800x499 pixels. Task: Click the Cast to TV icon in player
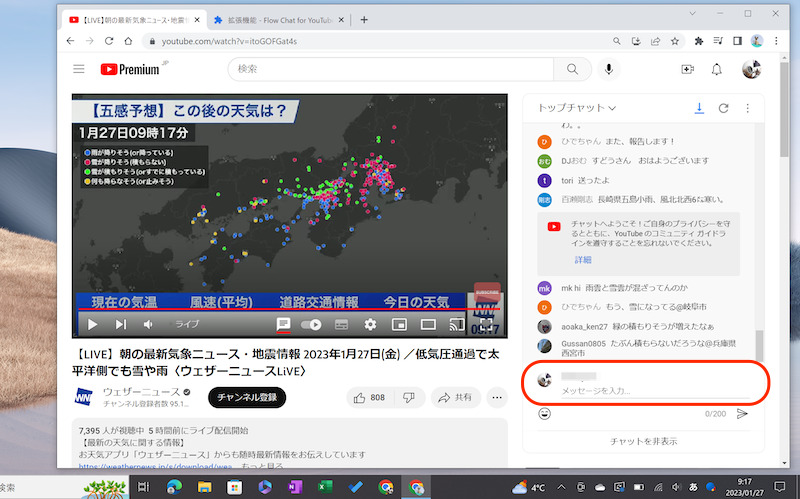pos(456,324)
